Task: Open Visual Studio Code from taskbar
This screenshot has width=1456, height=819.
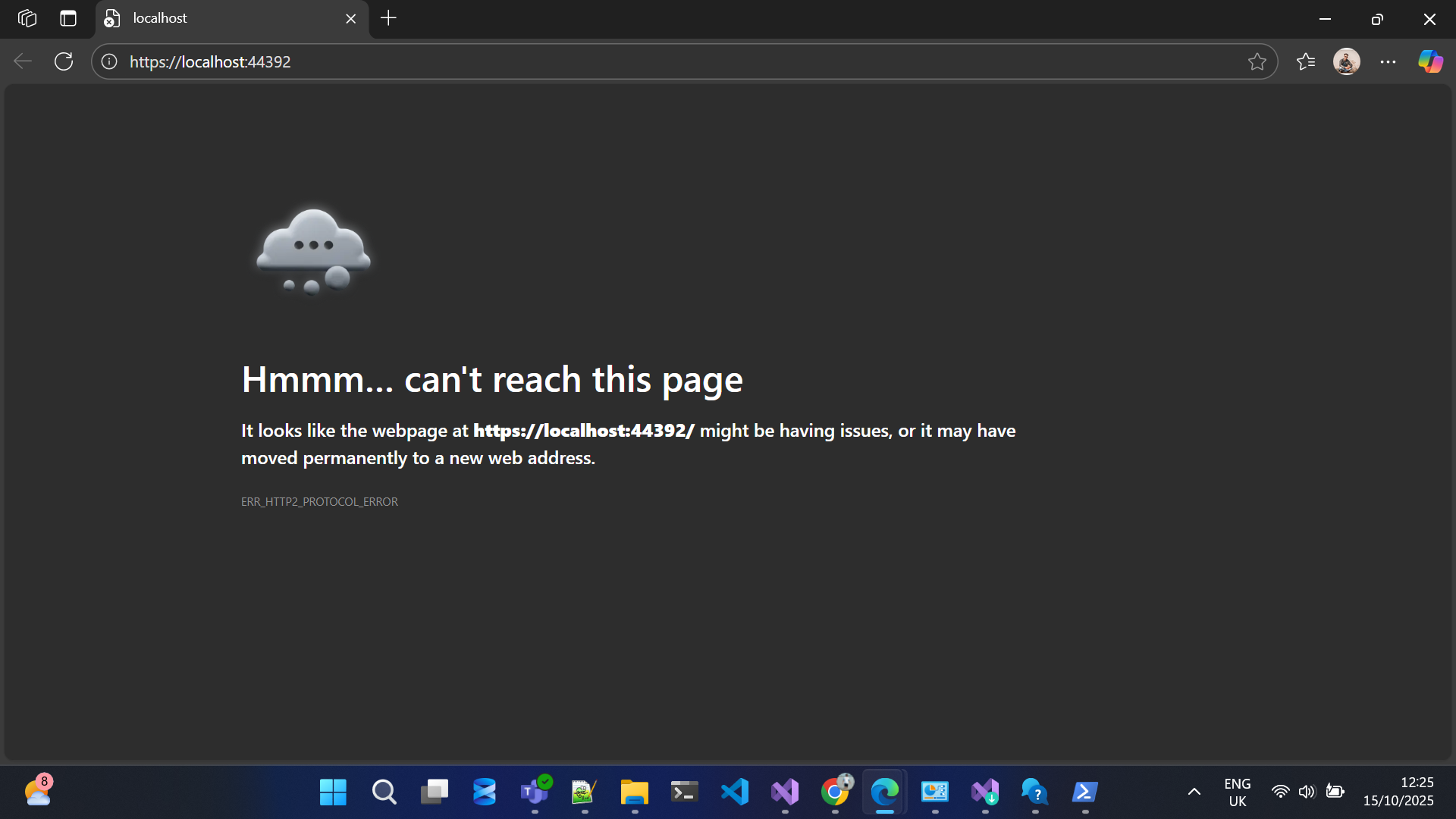Action: pyautogui.click(x=734, y=792)
